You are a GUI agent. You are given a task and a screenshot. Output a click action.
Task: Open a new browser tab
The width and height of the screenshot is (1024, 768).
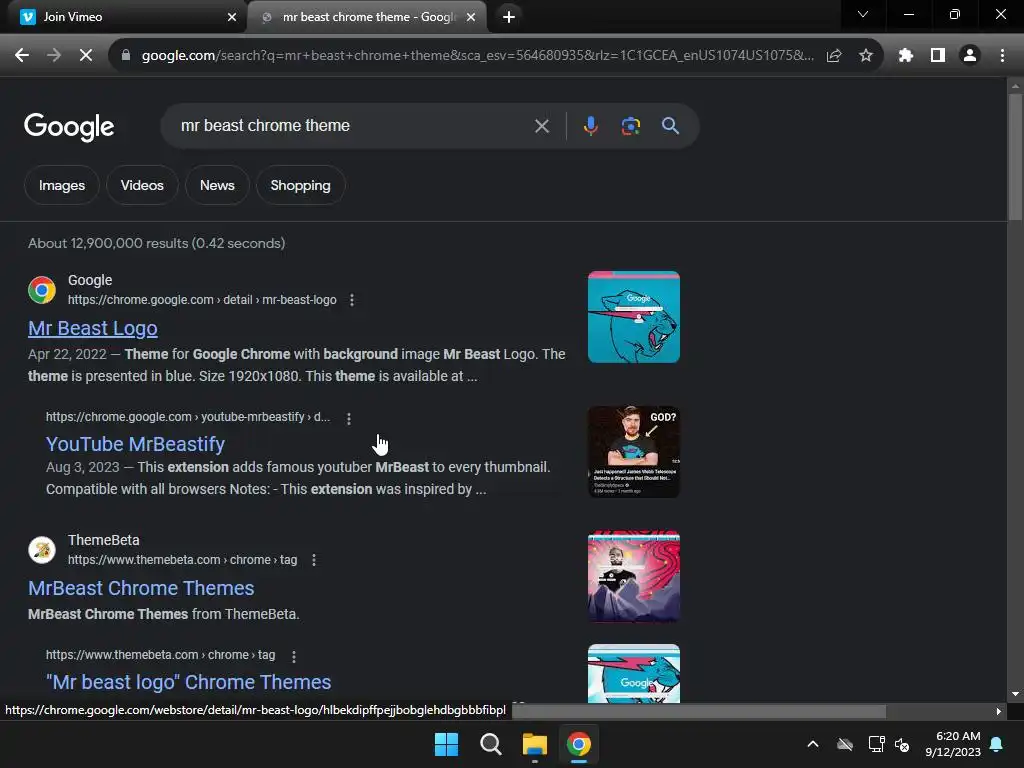pyautogui.click(x=509, y=17)
